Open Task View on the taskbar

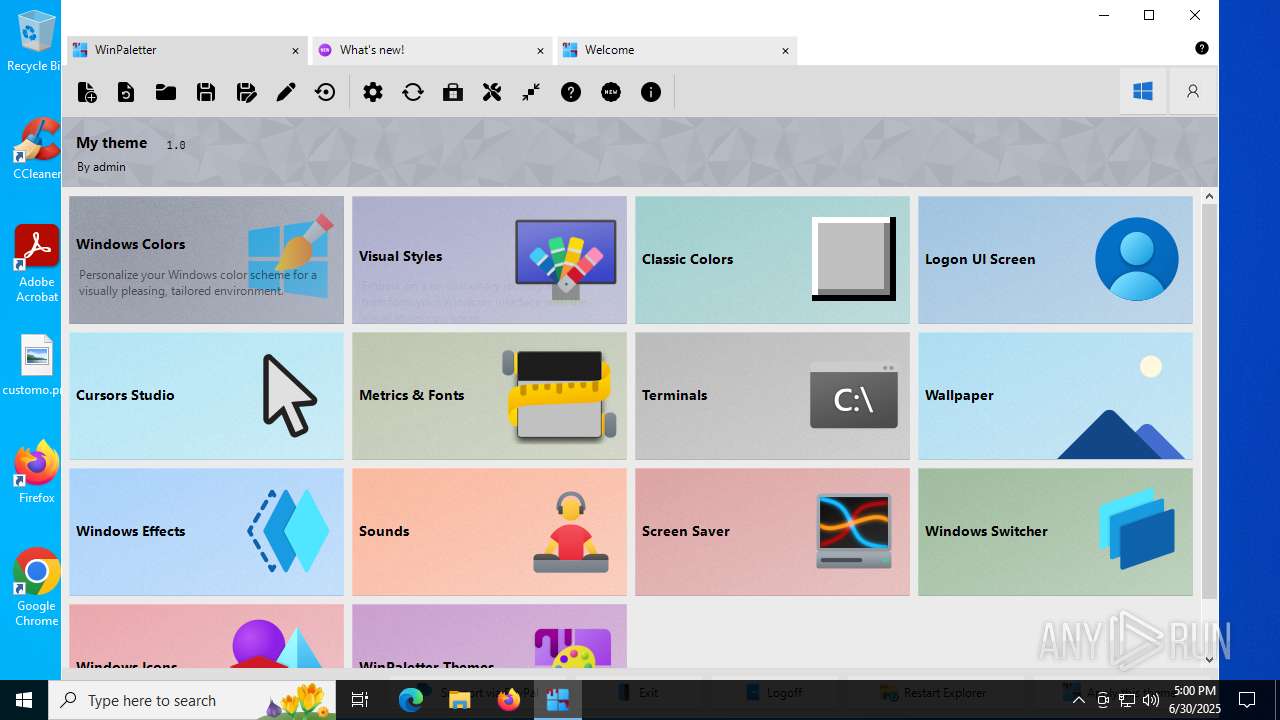361,700
